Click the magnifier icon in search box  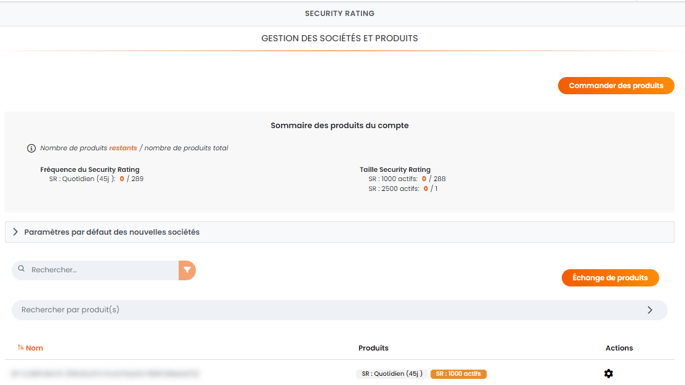pyautogui.click(x=21, y=269)
